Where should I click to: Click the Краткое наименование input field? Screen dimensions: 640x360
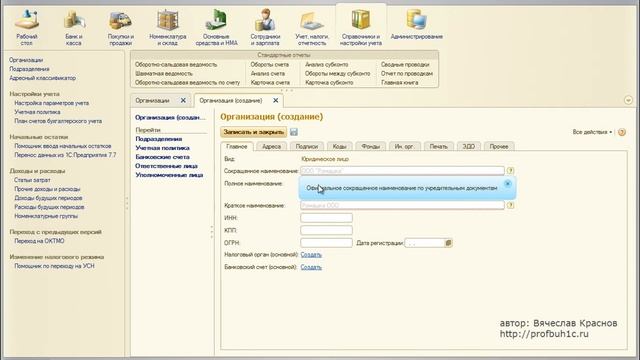click(402, 205)
